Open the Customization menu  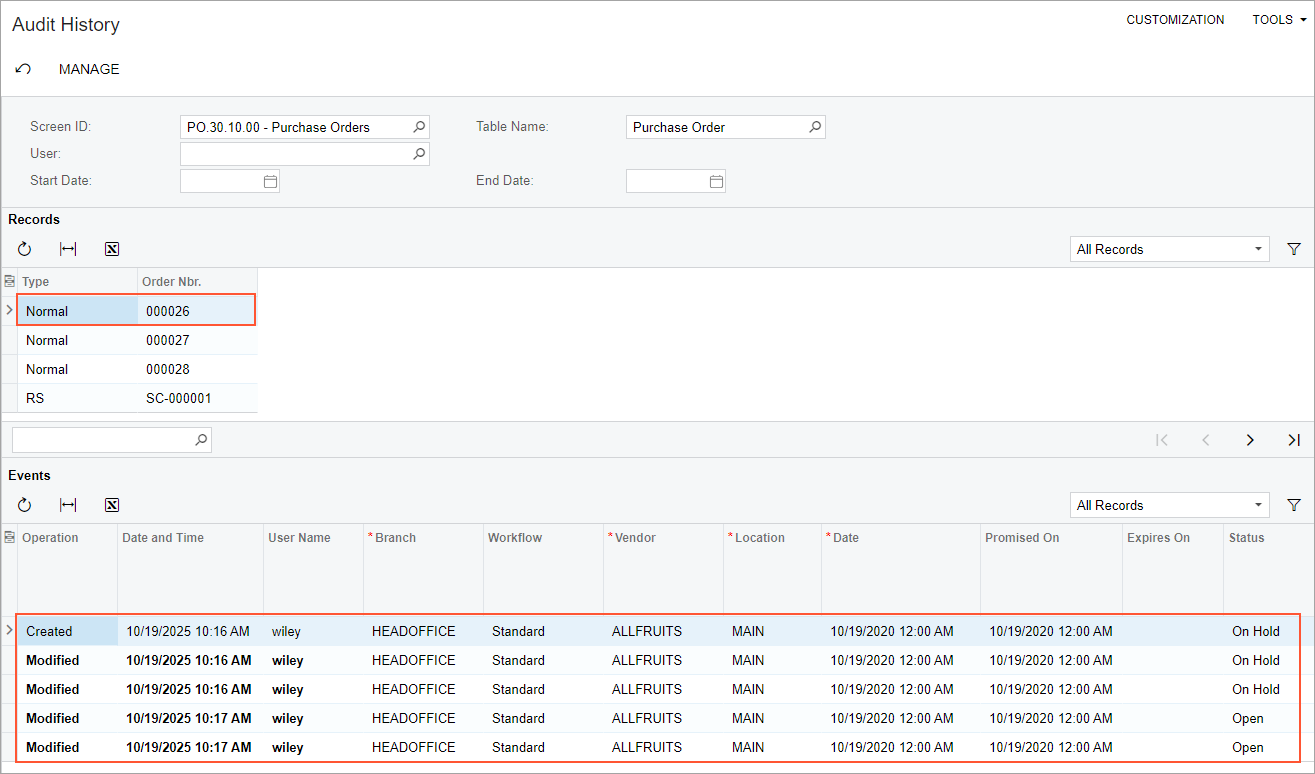point(1175,20)
